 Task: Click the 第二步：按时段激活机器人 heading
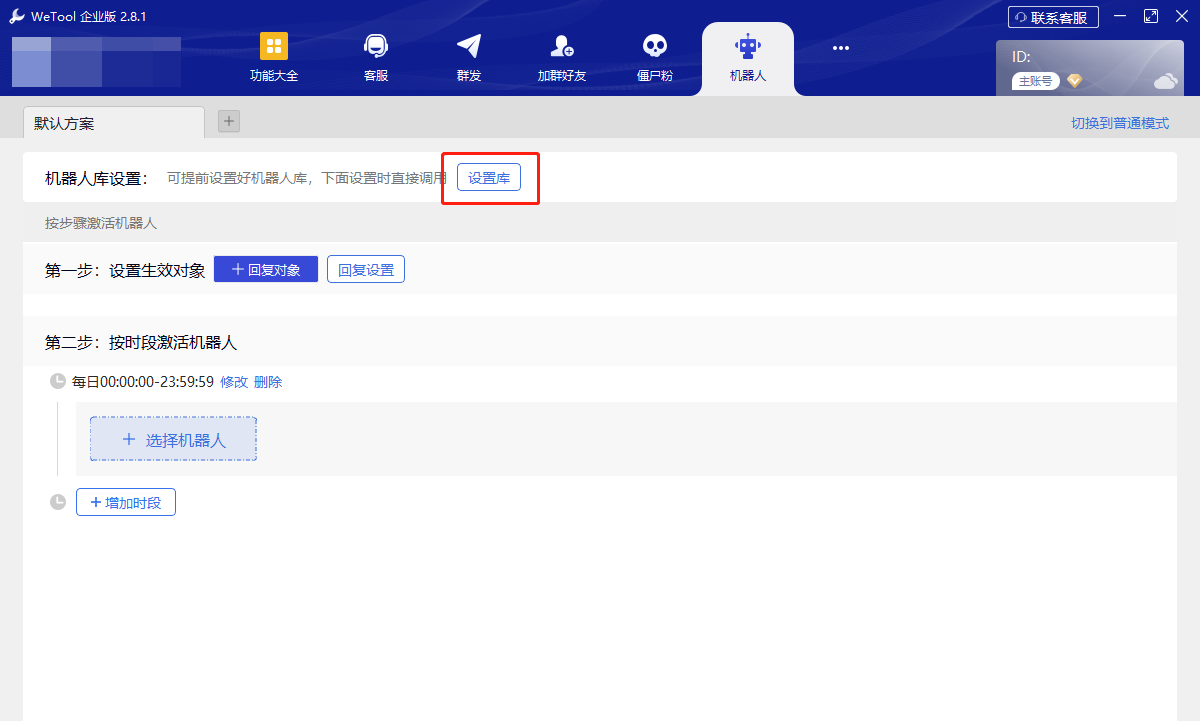click(141, 342)
